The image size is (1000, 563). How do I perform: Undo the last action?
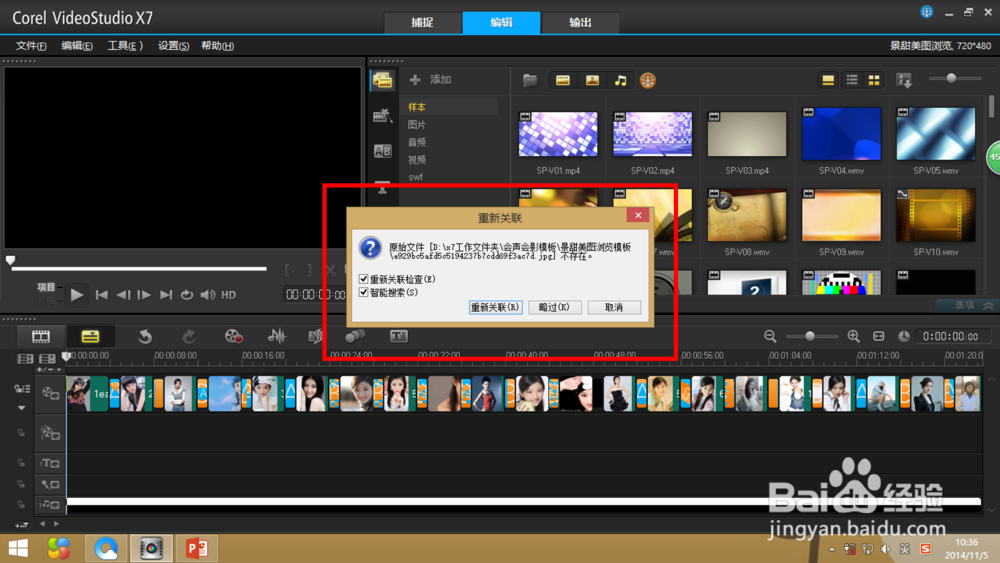(x=145, y=337)
